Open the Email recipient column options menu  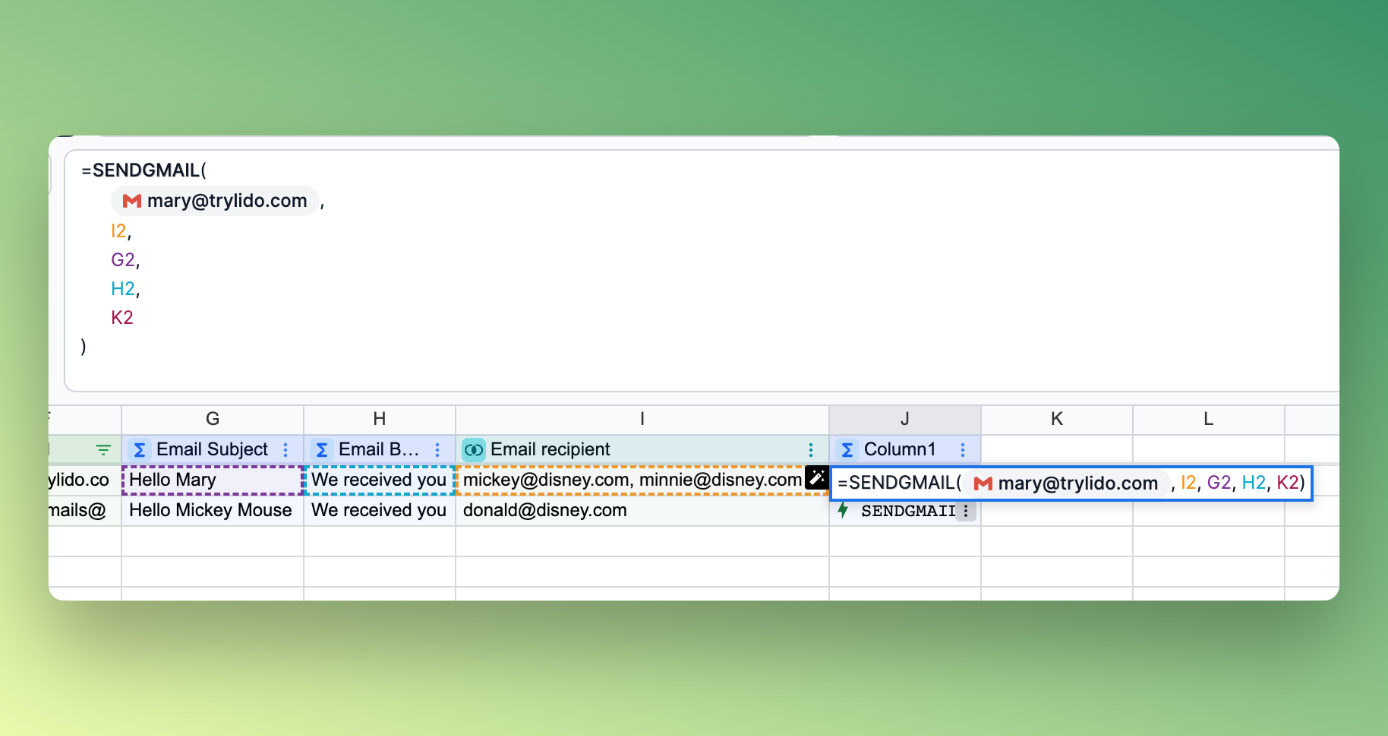[x=811, y=450]
